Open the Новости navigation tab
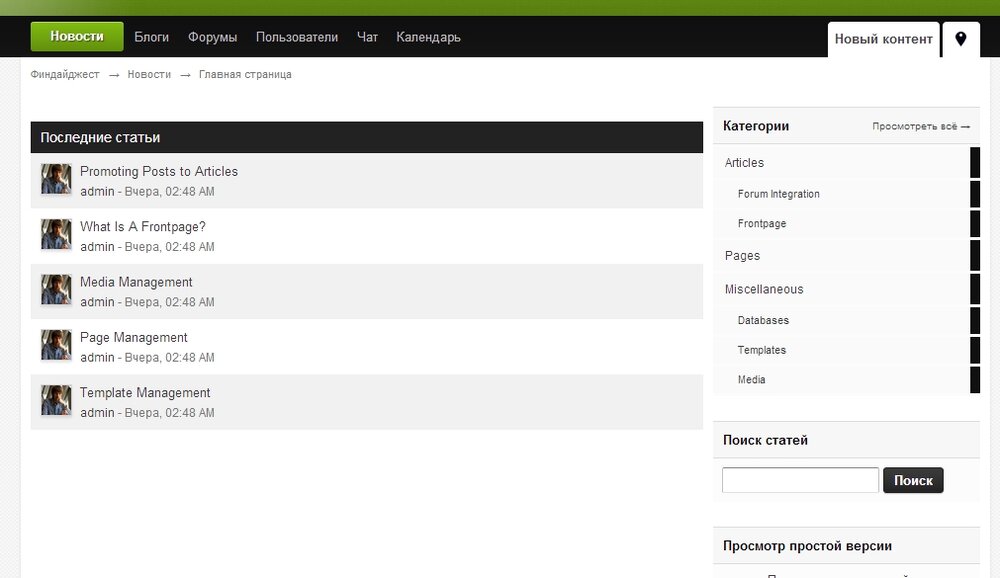The image size is (1000, 578). (77, 37)
